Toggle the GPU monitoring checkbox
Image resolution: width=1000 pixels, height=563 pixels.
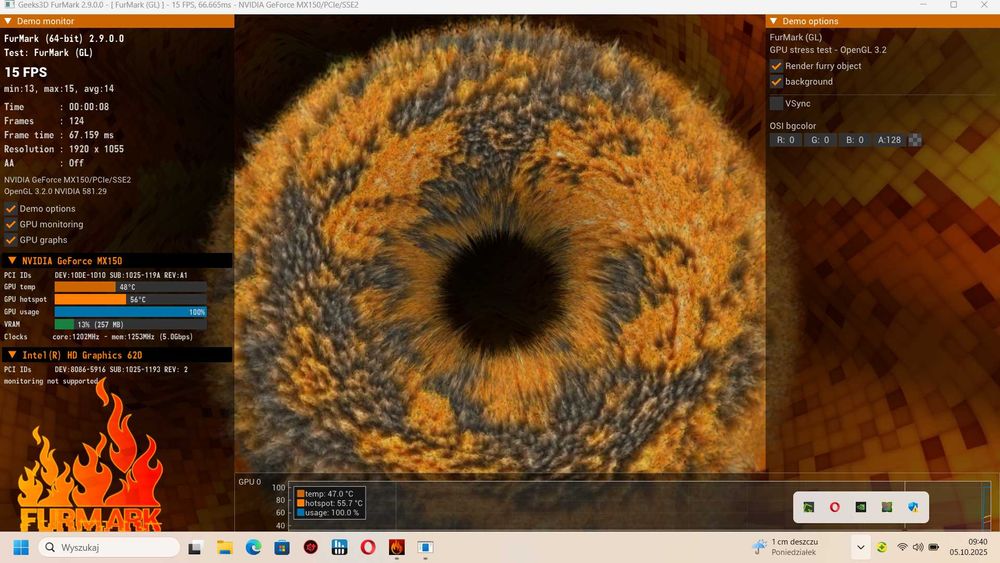click(11, 224)
